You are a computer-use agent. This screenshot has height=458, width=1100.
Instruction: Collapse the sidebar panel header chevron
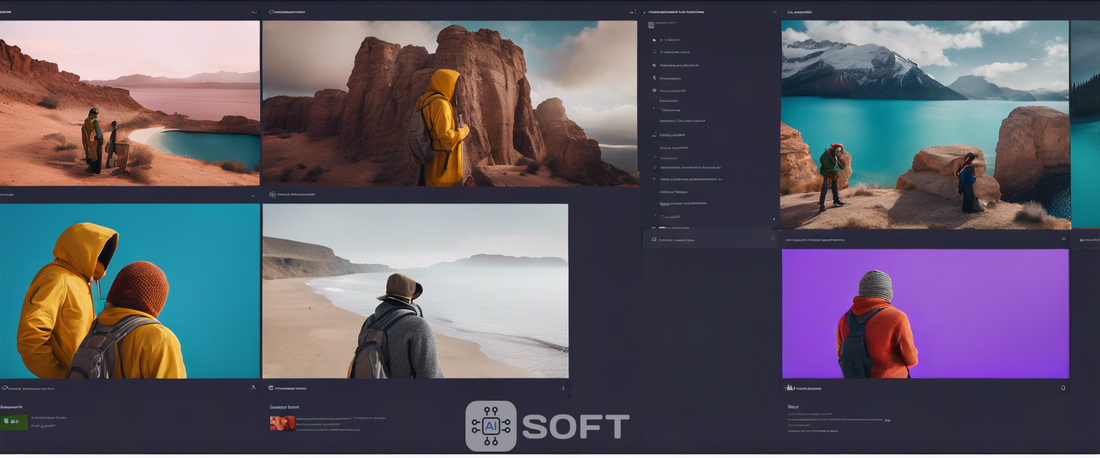click(774, 12)
